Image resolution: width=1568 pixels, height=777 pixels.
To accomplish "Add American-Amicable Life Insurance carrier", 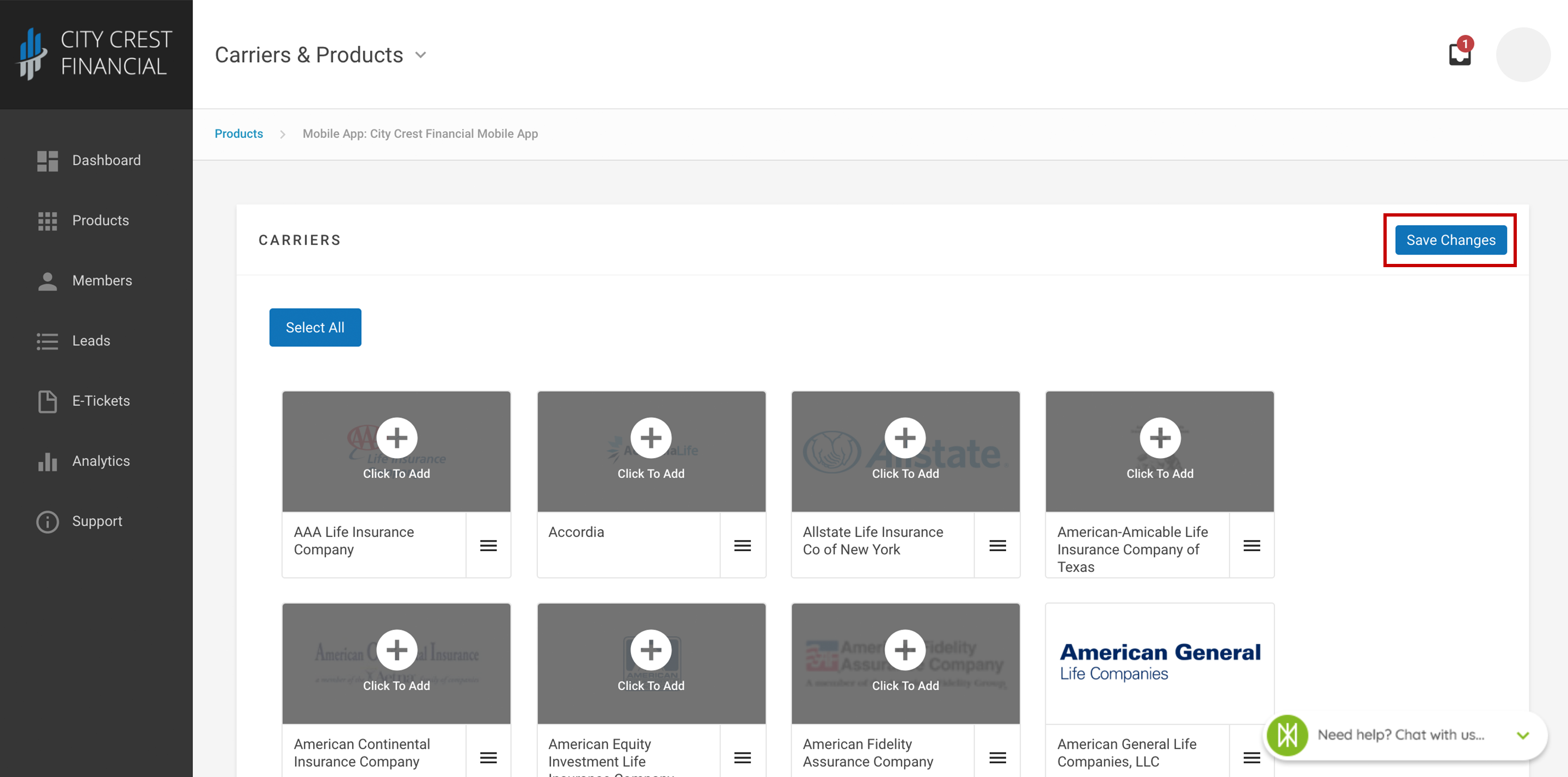I will pos(1160,452).
